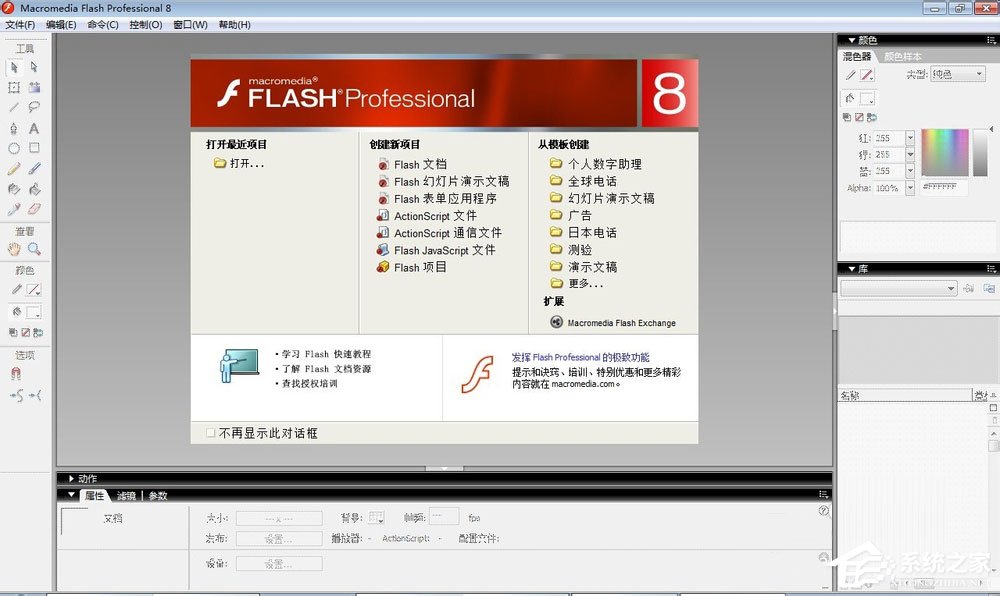Click the #FFFFFF hex color field
The width and height of the screenshot is (1000, 596).
point(942,187)
